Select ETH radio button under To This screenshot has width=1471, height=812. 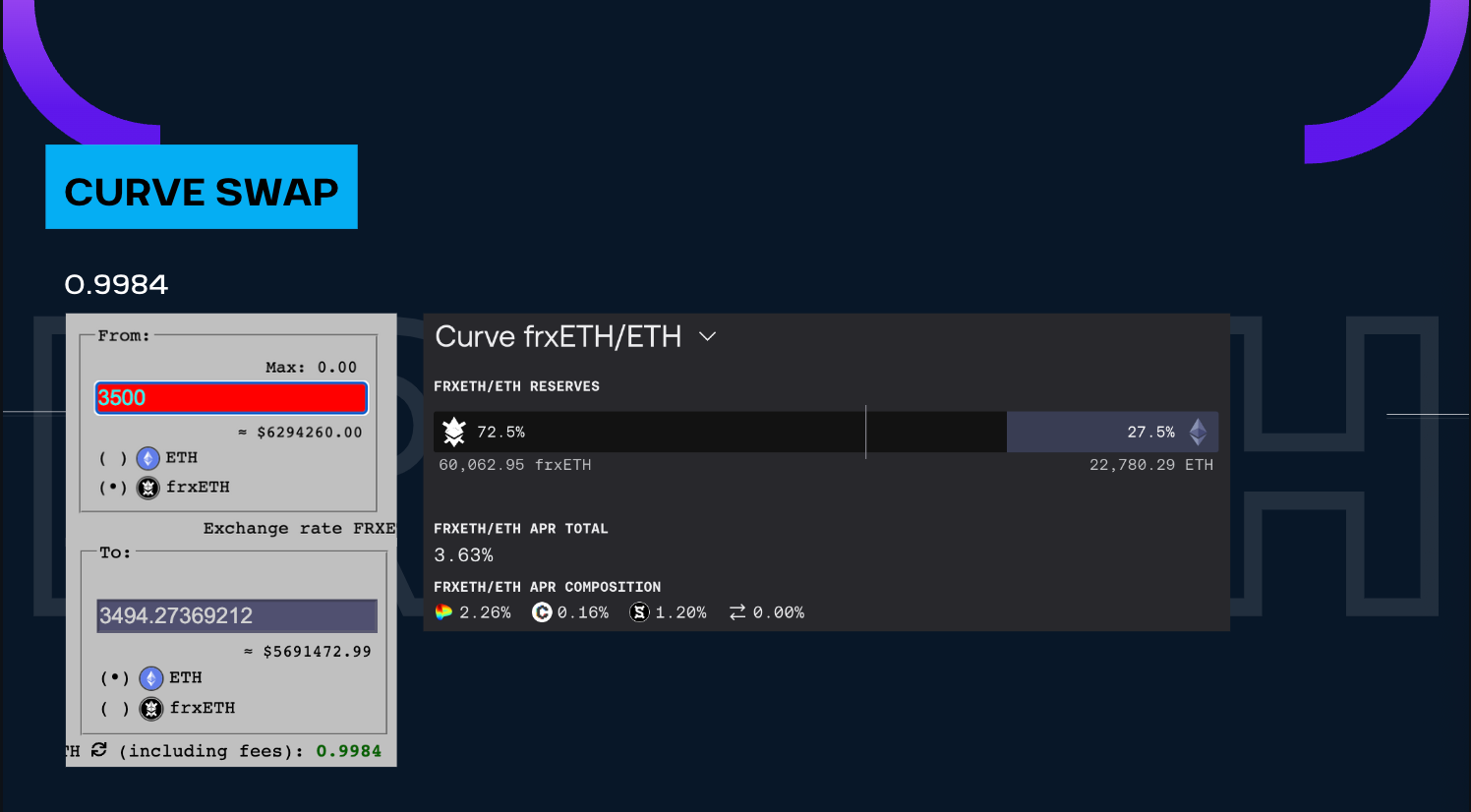[115, 678]
